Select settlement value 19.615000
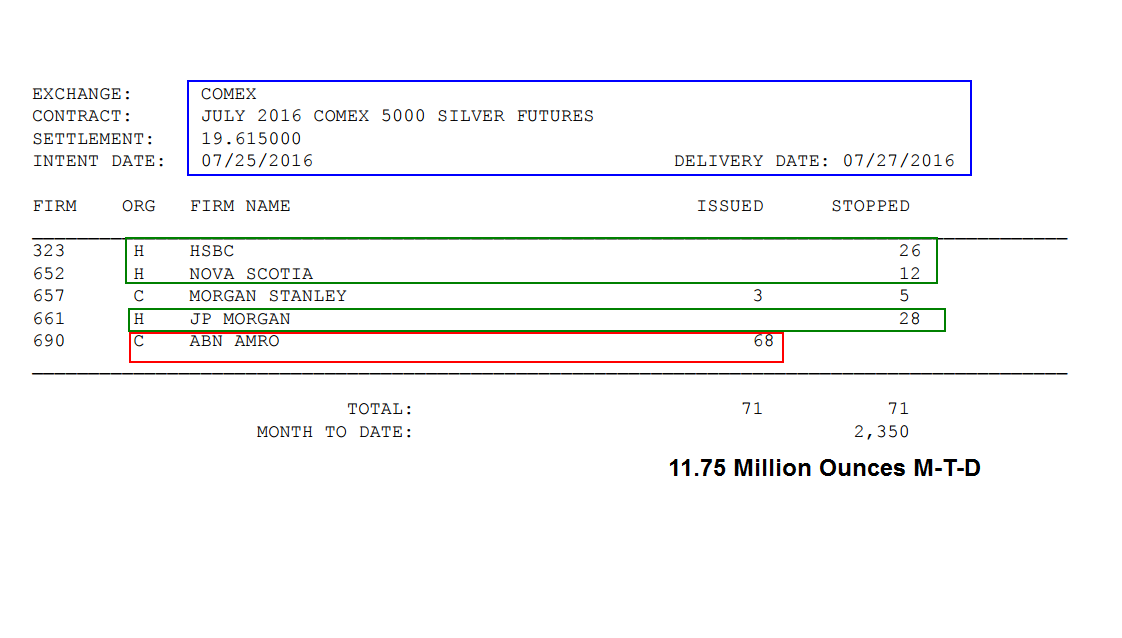Image resolution: width=1122 pixels, height=638 pixels. 251,139
